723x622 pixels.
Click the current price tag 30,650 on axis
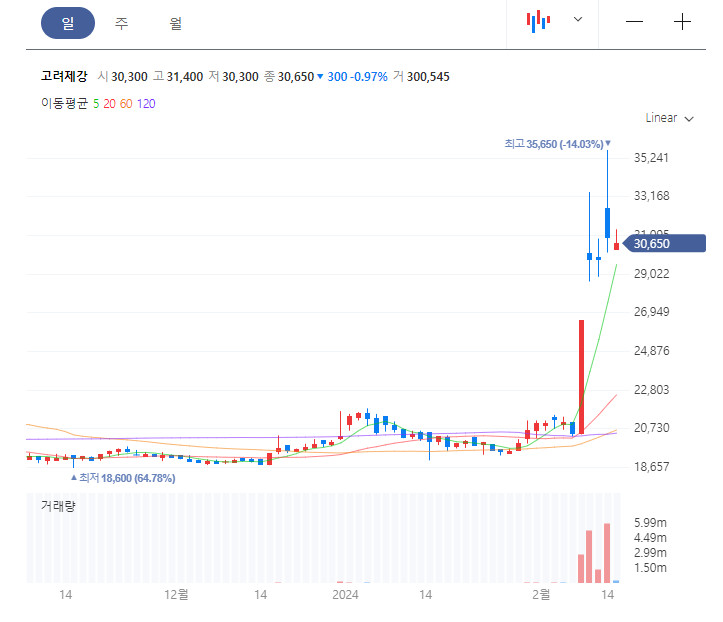coord(664,243)
